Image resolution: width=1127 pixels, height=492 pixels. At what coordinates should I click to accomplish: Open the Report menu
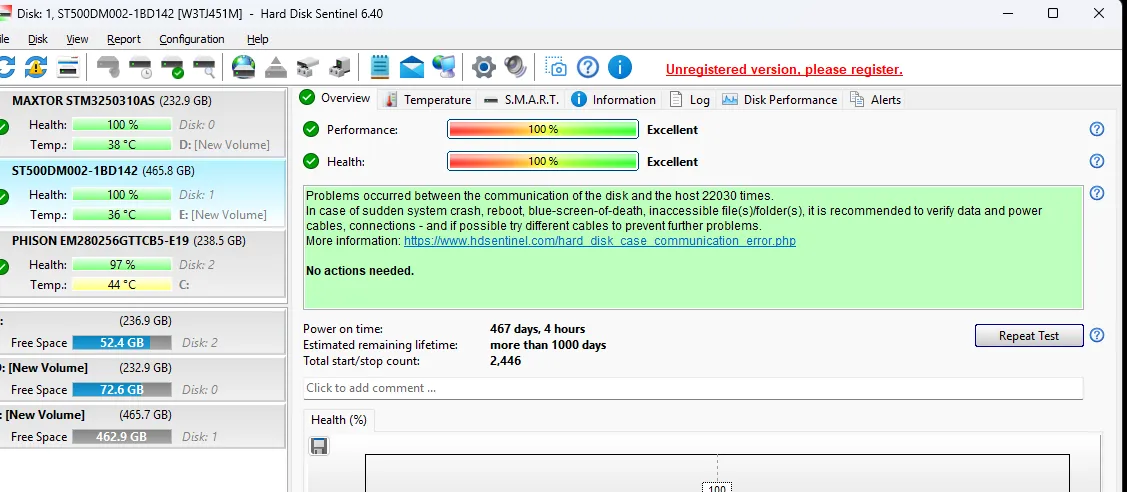tap(124, 39)
